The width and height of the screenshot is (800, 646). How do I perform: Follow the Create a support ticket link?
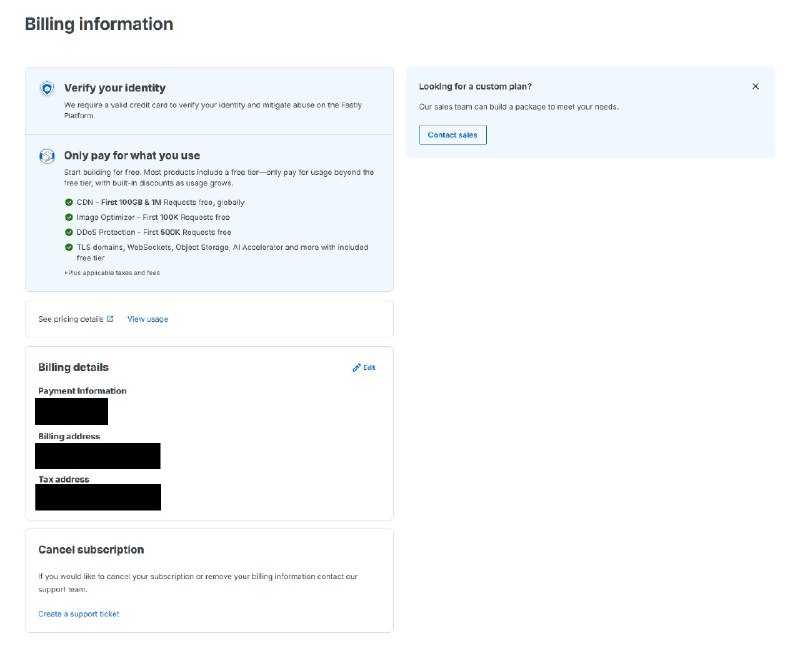(78, 614)
